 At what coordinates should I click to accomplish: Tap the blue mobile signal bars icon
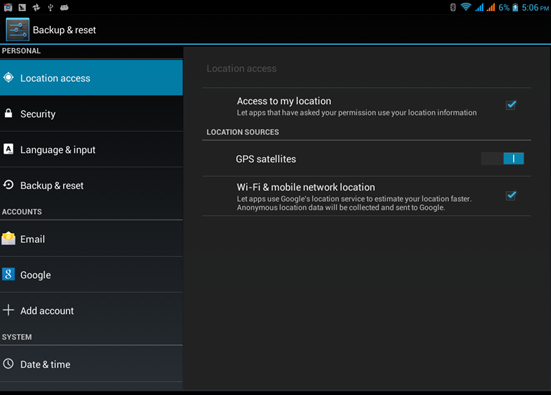479,7
